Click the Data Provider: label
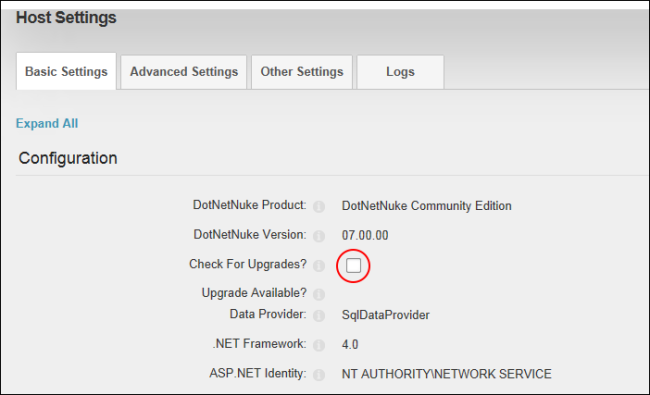650x395 pixels. (x=268, y=314)
